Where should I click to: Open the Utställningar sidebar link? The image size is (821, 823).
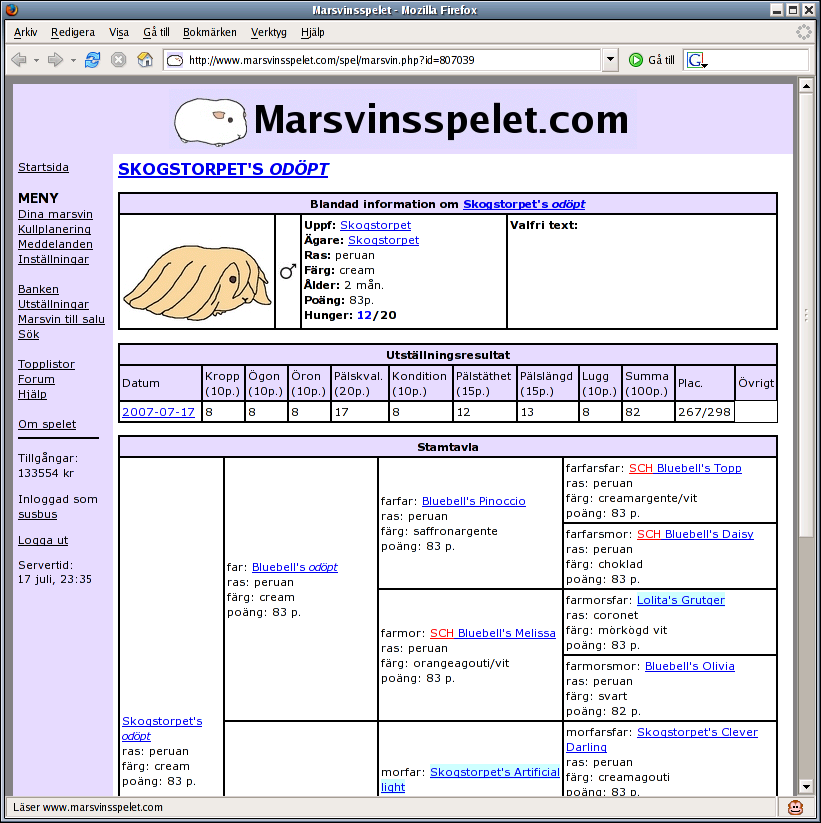tap(54, 304)
